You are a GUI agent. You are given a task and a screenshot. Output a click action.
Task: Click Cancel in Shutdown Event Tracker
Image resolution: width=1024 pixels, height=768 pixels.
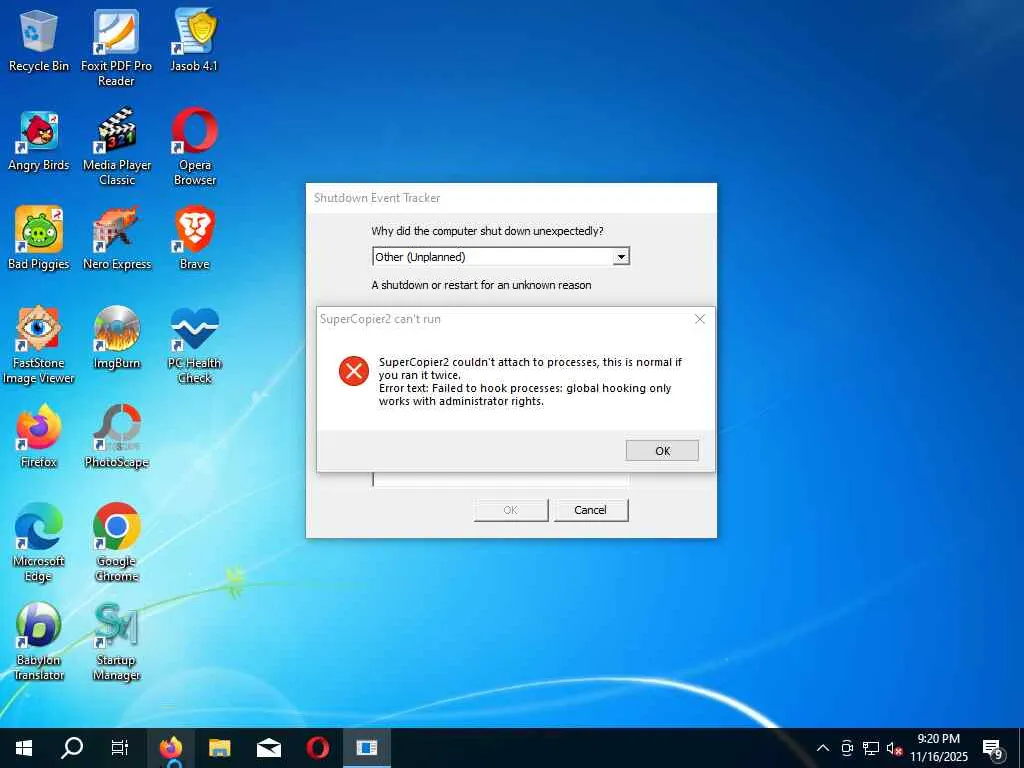click(x=591, y=510)
